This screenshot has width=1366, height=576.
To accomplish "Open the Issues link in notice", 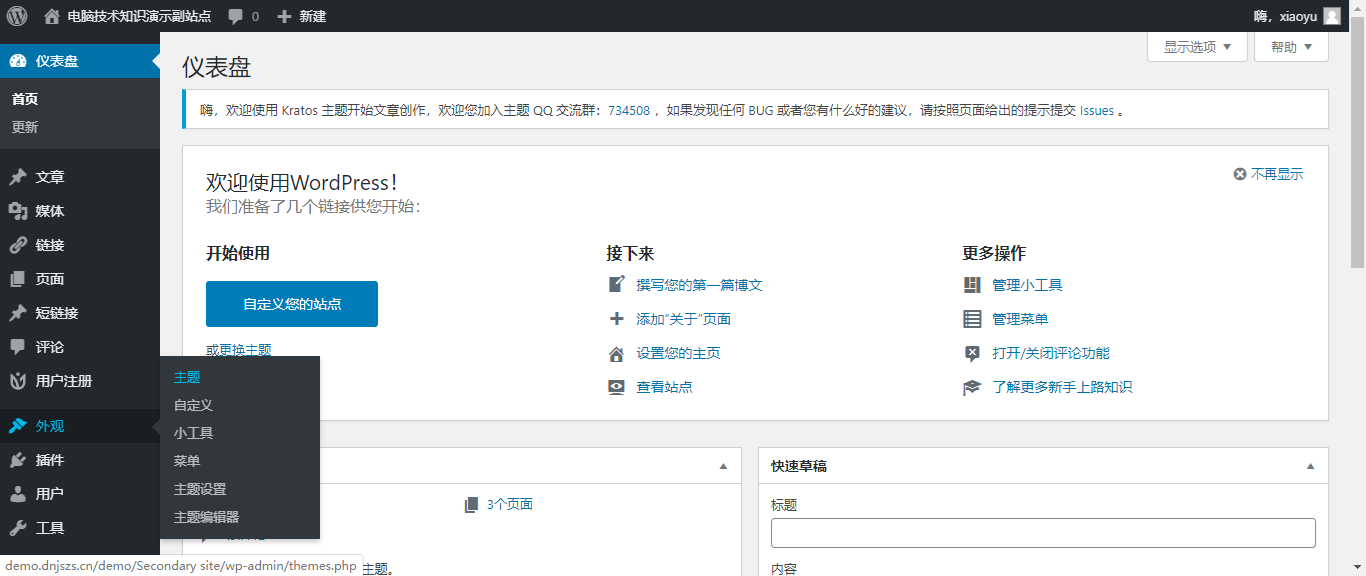I will pos(1097,110).
